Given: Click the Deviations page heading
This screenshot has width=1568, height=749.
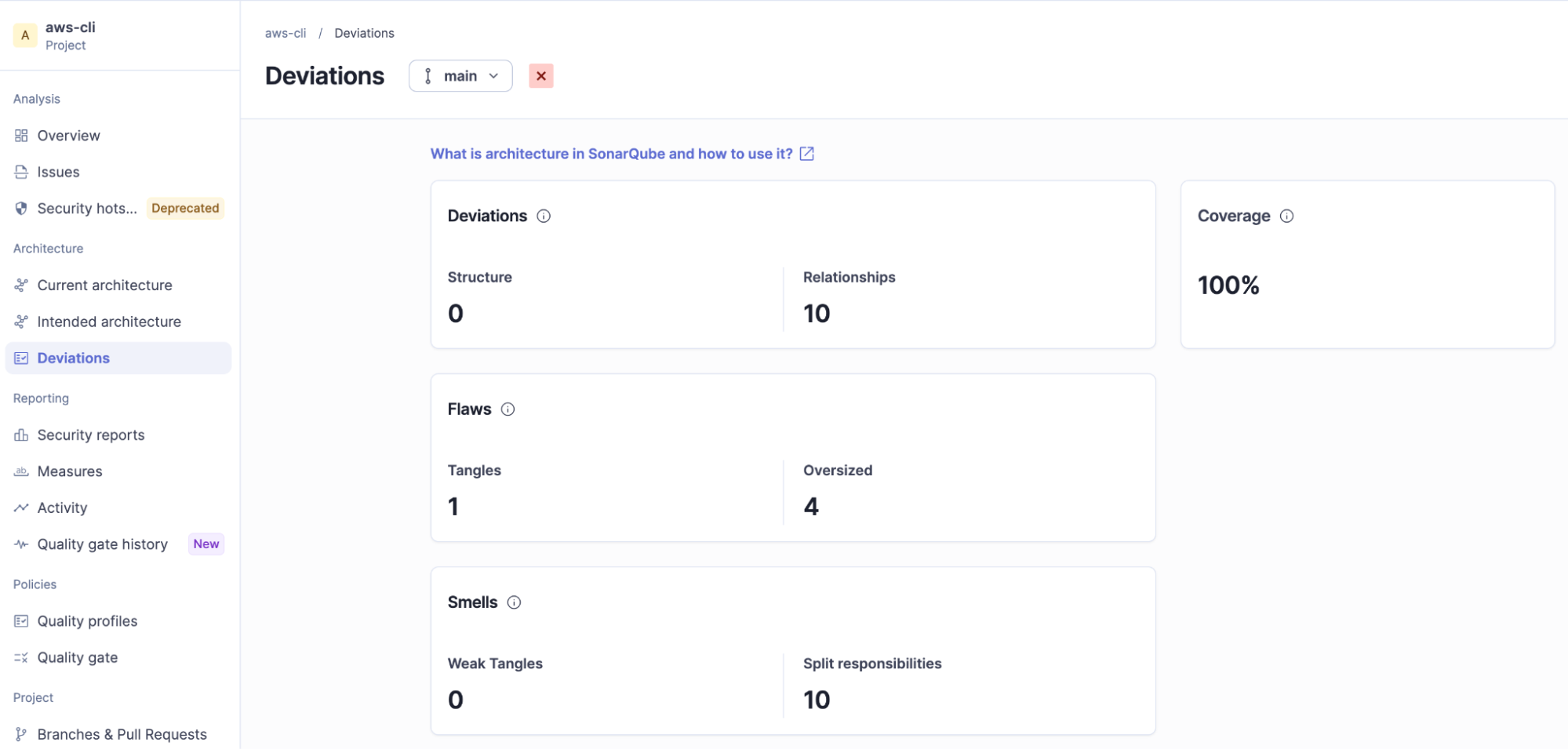Looking at the screenshot, I should 325,76.
